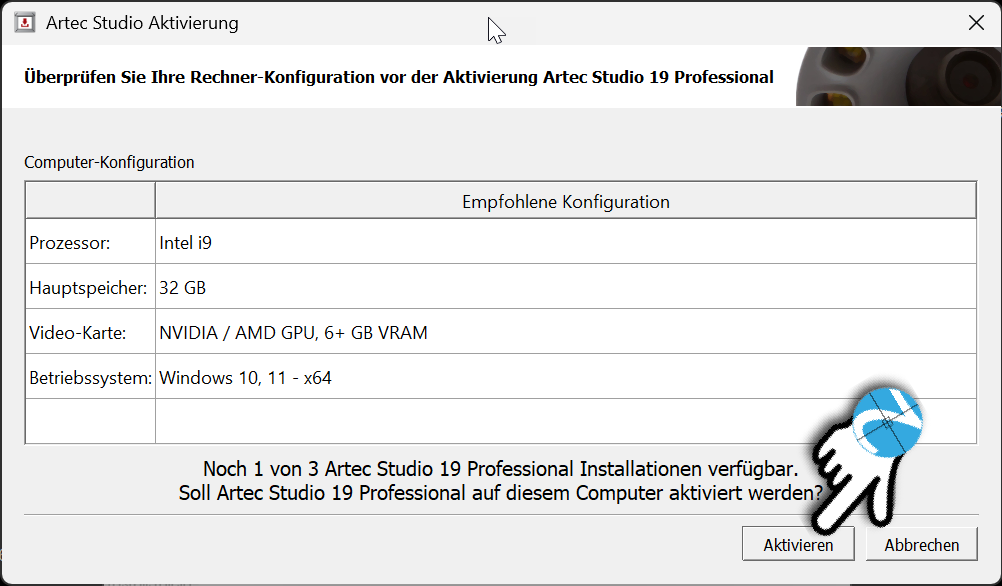Click the Noch 1 von 3 Installationen text

500,469
